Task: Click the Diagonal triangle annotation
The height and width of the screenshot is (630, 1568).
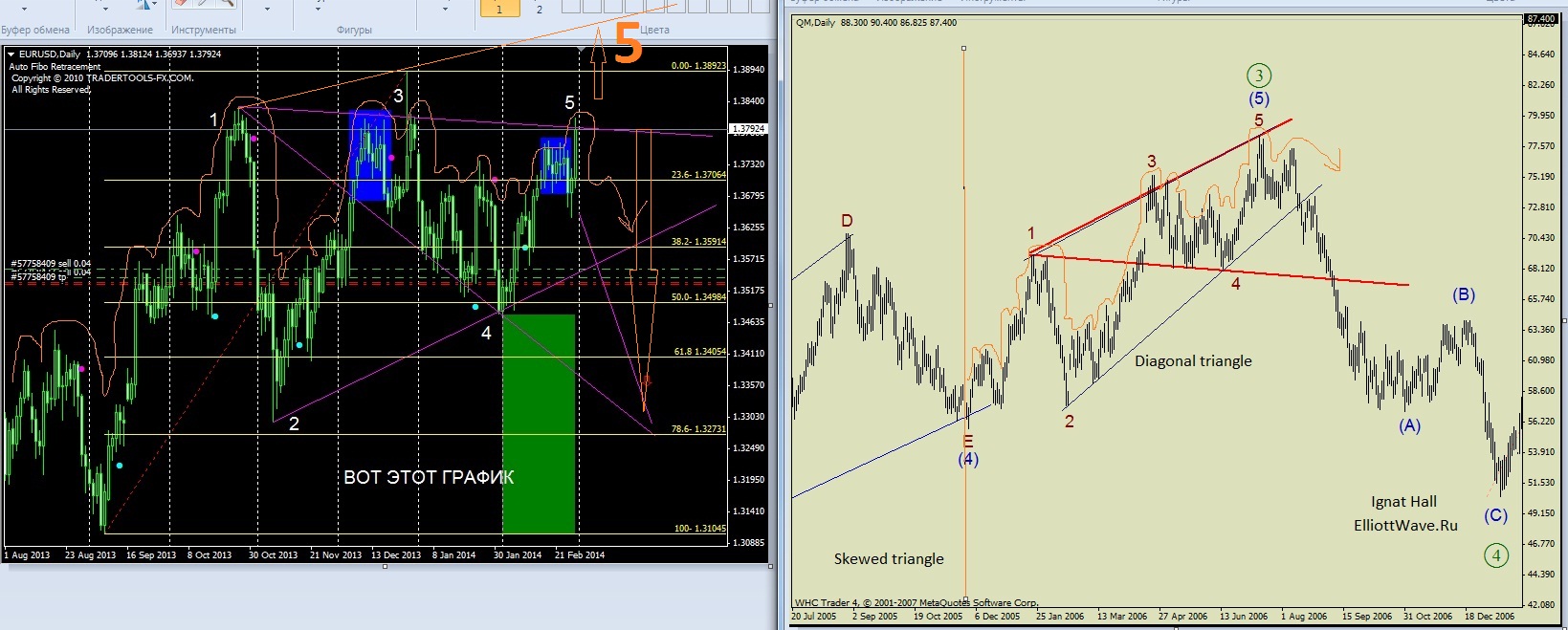Action: click(1193, 361)
